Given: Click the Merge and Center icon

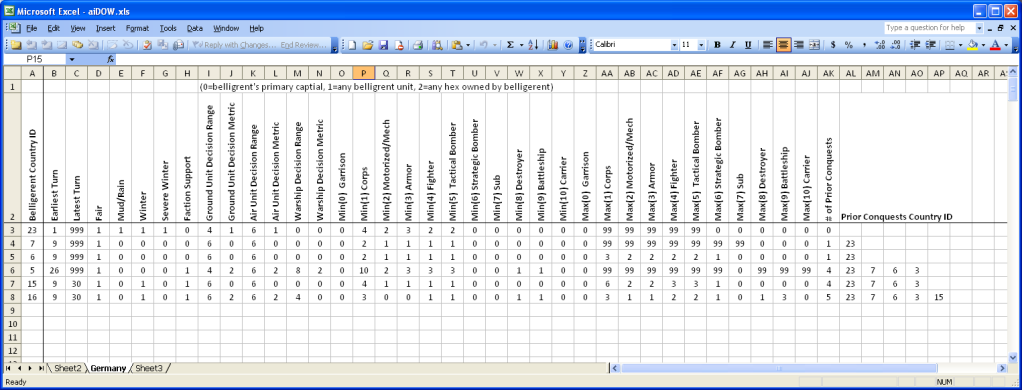Looking at the screenshot, I should 814,45.
